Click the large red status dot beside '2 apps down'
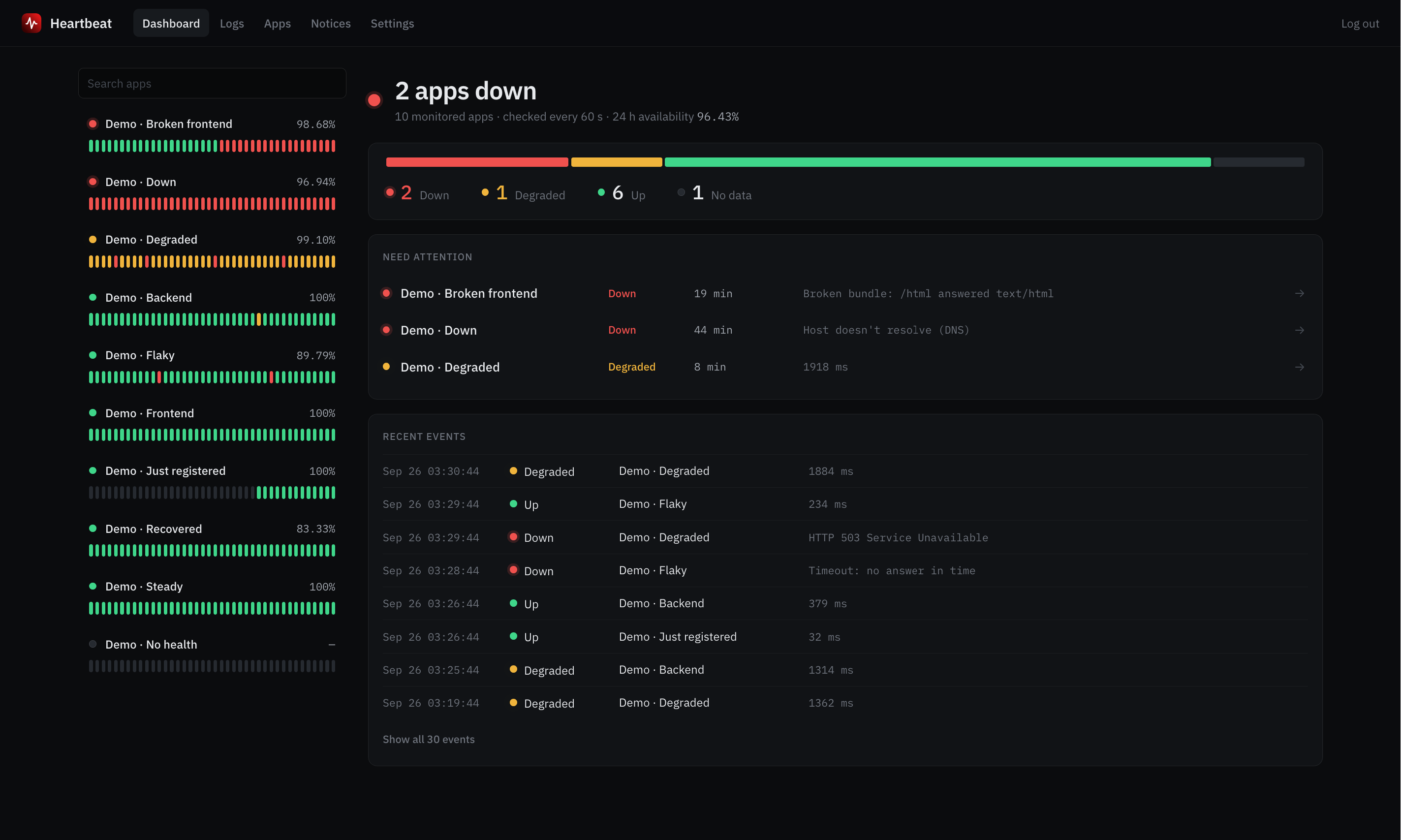Viewport: 1401px width, 840px height. (374, 100)
